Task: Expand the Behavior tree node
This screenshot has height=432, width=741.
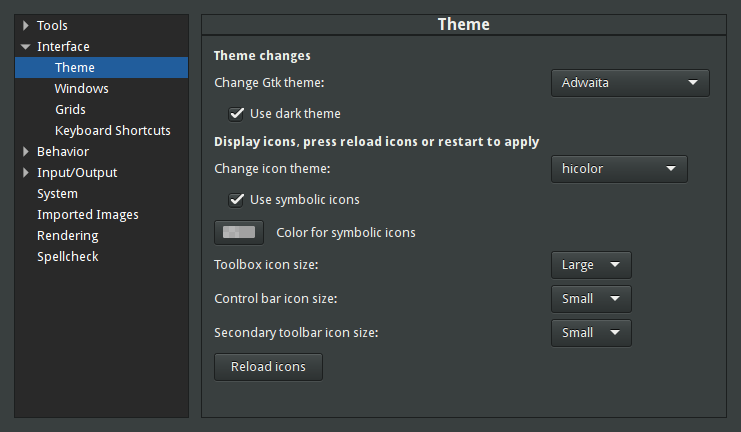Action: 26,152
